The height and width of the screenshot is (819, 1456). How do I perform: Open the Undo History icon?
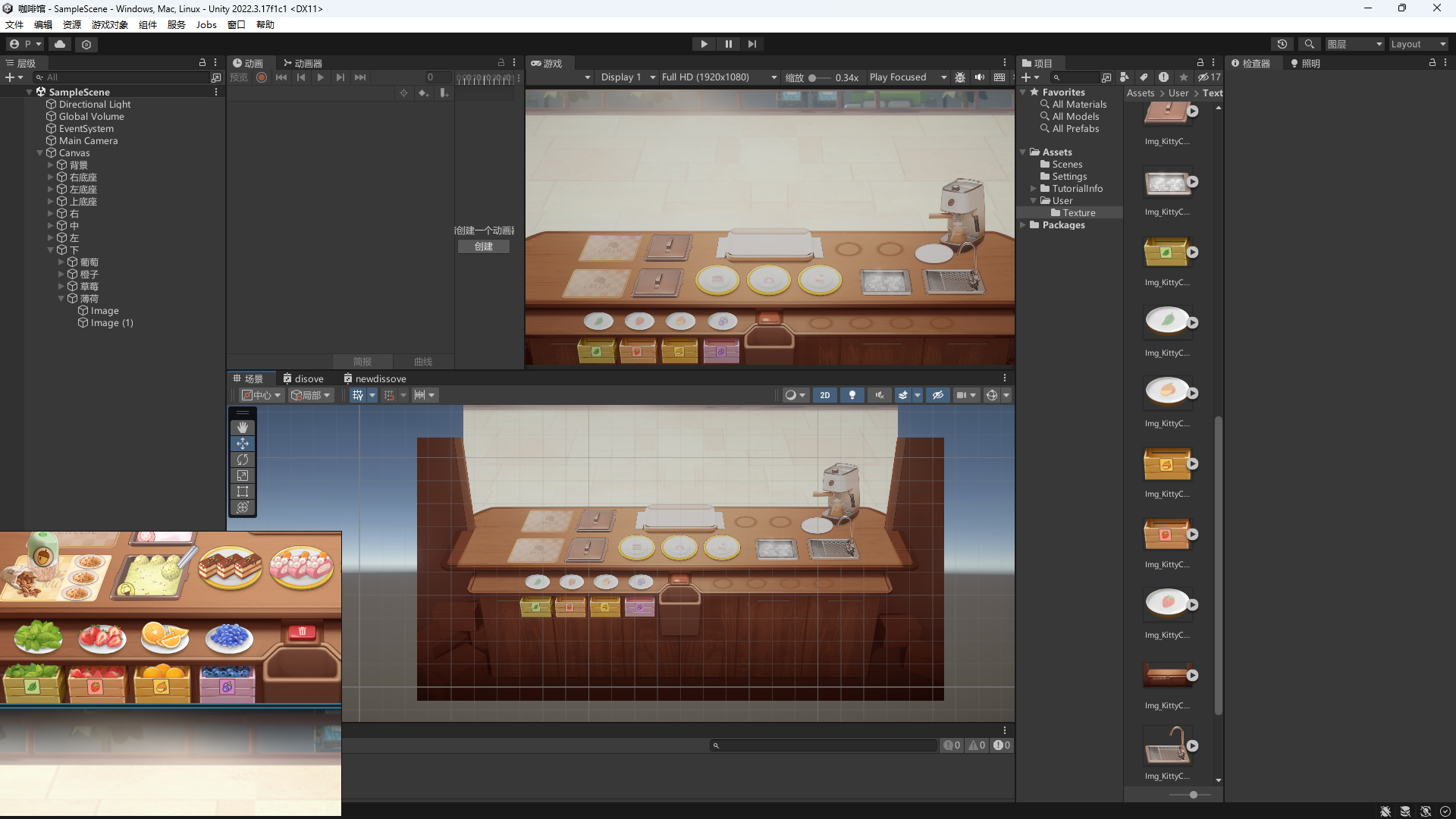pos(1282,44)
